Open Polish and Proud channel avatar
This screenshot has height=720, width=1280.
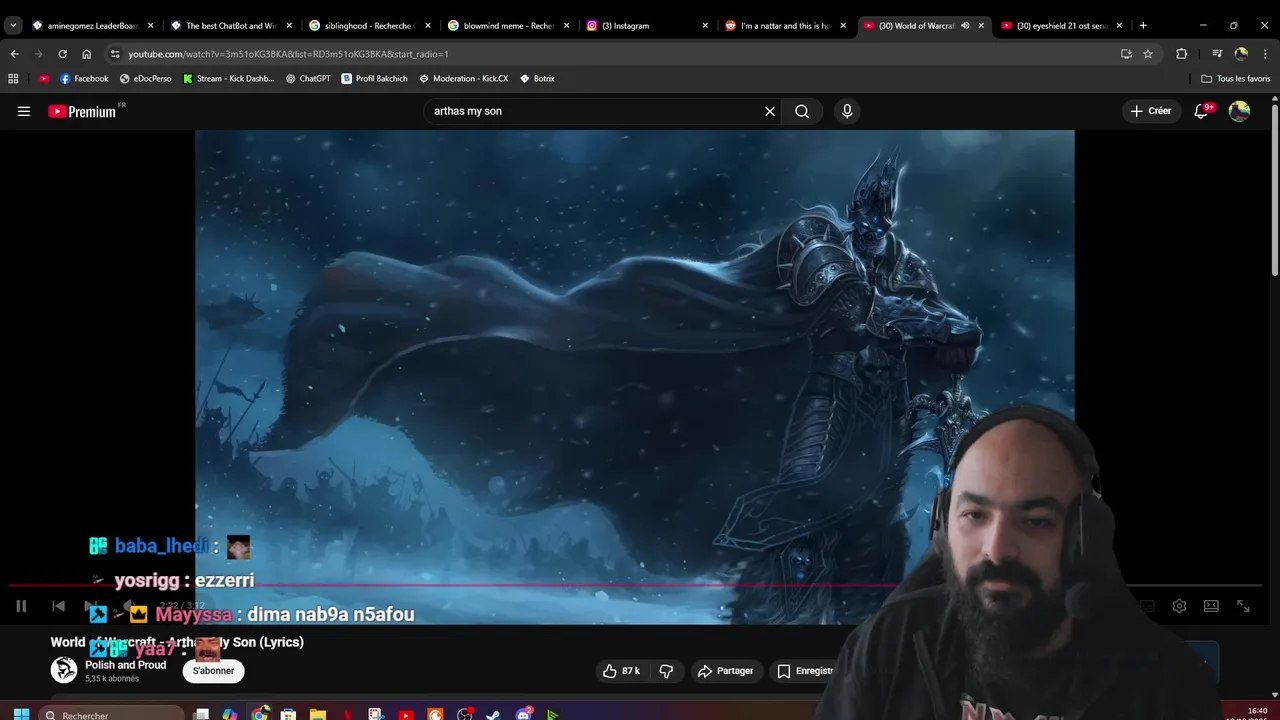(x=64, y=670)
